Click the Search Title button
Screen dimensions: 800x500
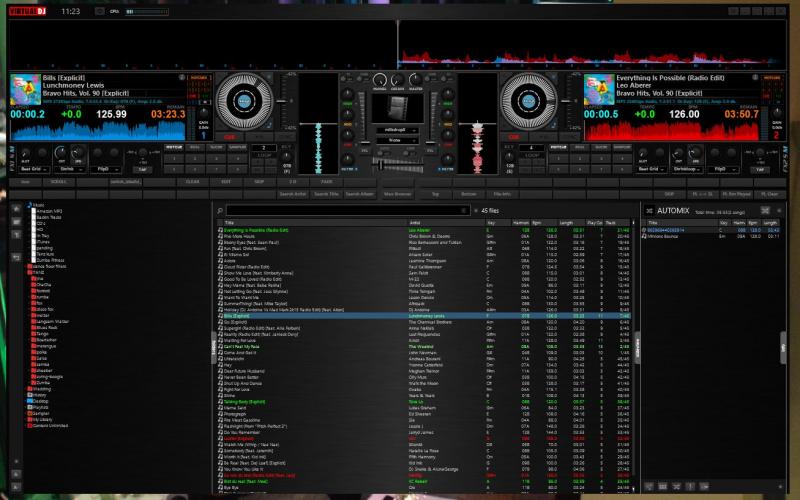tap(327, 194)
